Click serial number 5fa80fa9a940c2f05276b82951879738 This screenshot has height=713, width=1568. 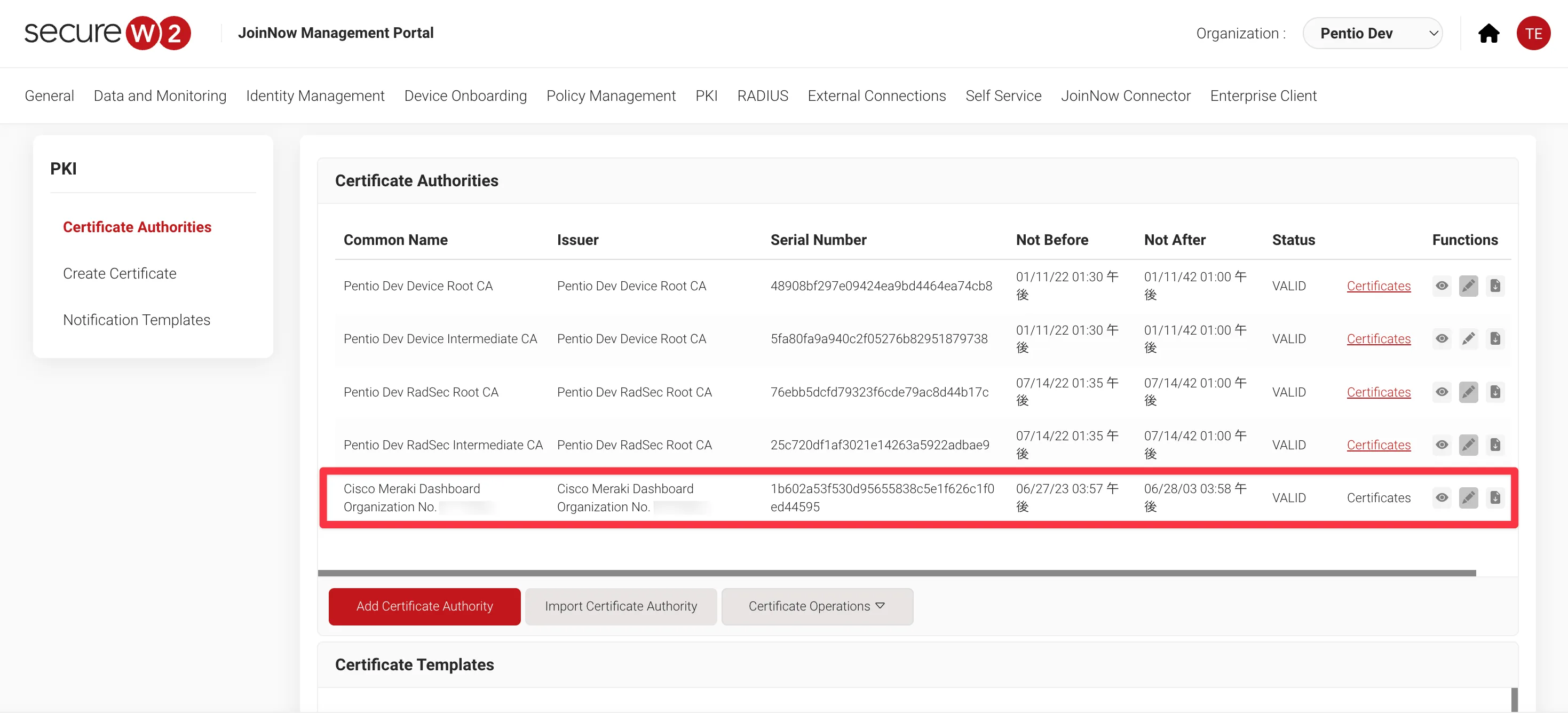click(x=879, y=338)
